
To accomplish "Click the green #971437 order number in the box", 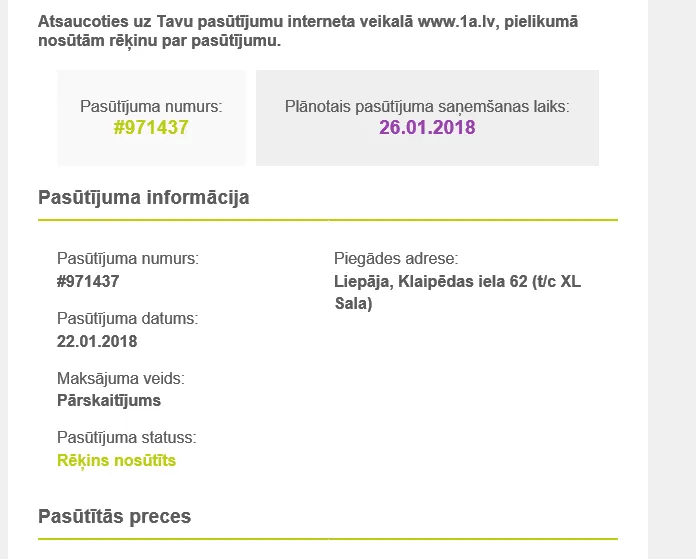I will 151,127.
